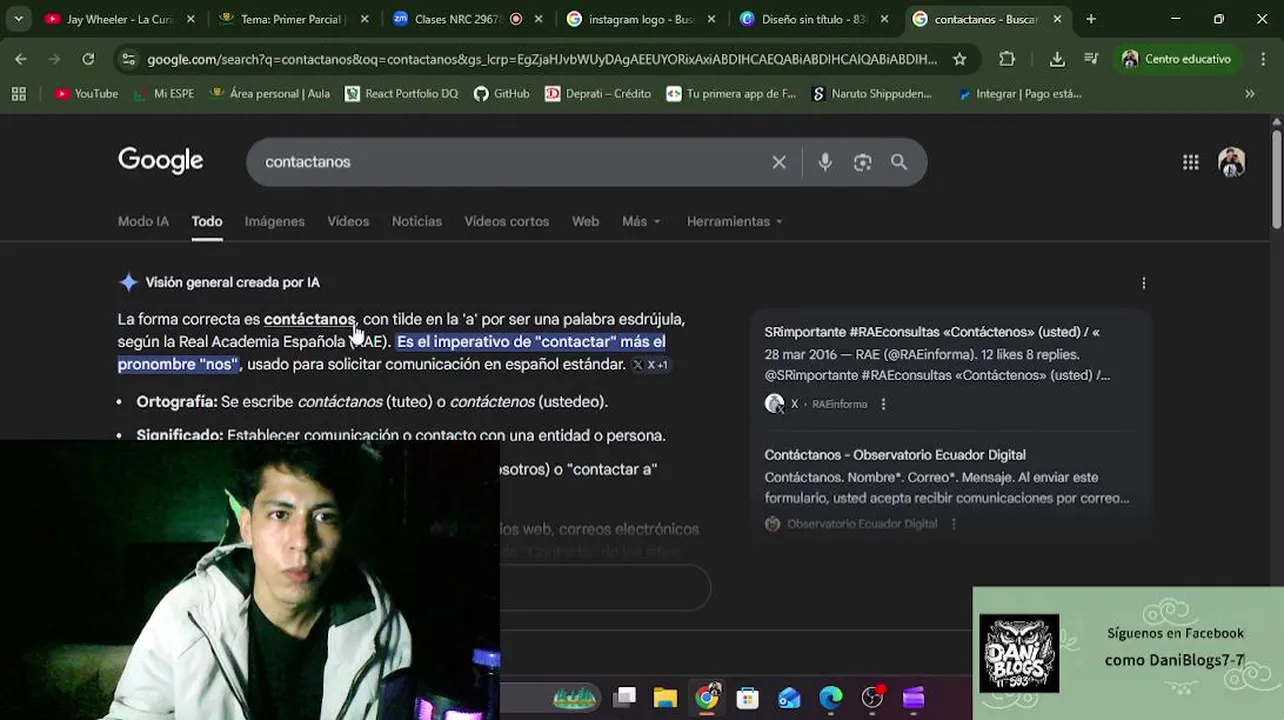This screenshot has height=720, width=1284.
Task: Go back using the browser back arrow
Action: click(21, 59)
